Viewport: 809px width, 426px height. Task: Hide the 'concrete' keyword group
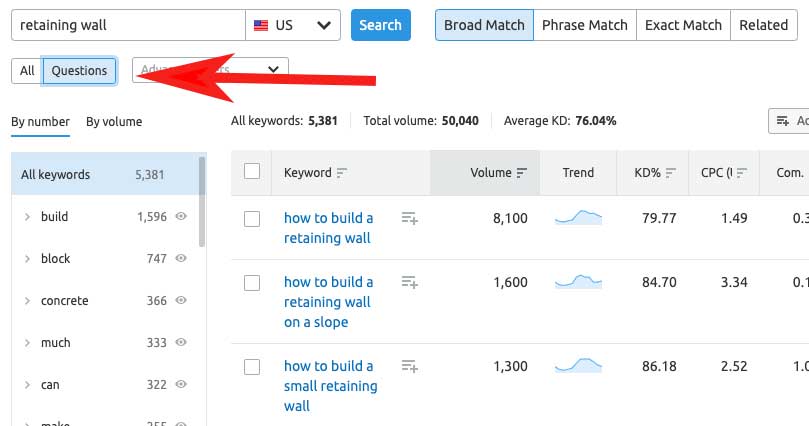[x=181, y=301]
